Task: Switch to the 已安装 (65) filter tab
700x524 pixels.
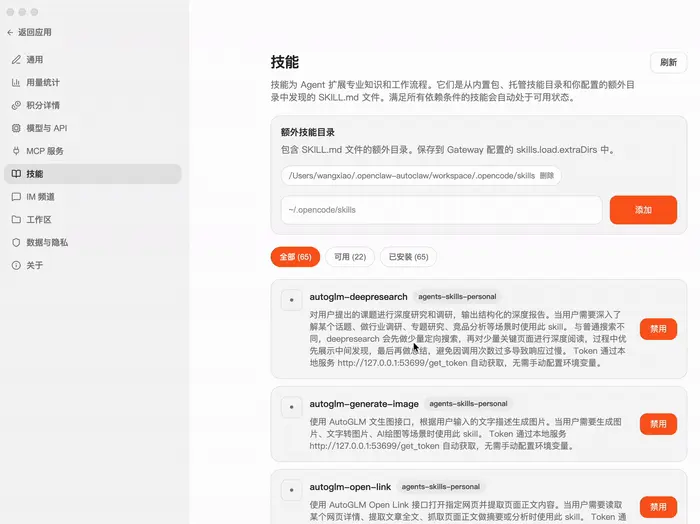Action: pos(408,257)
